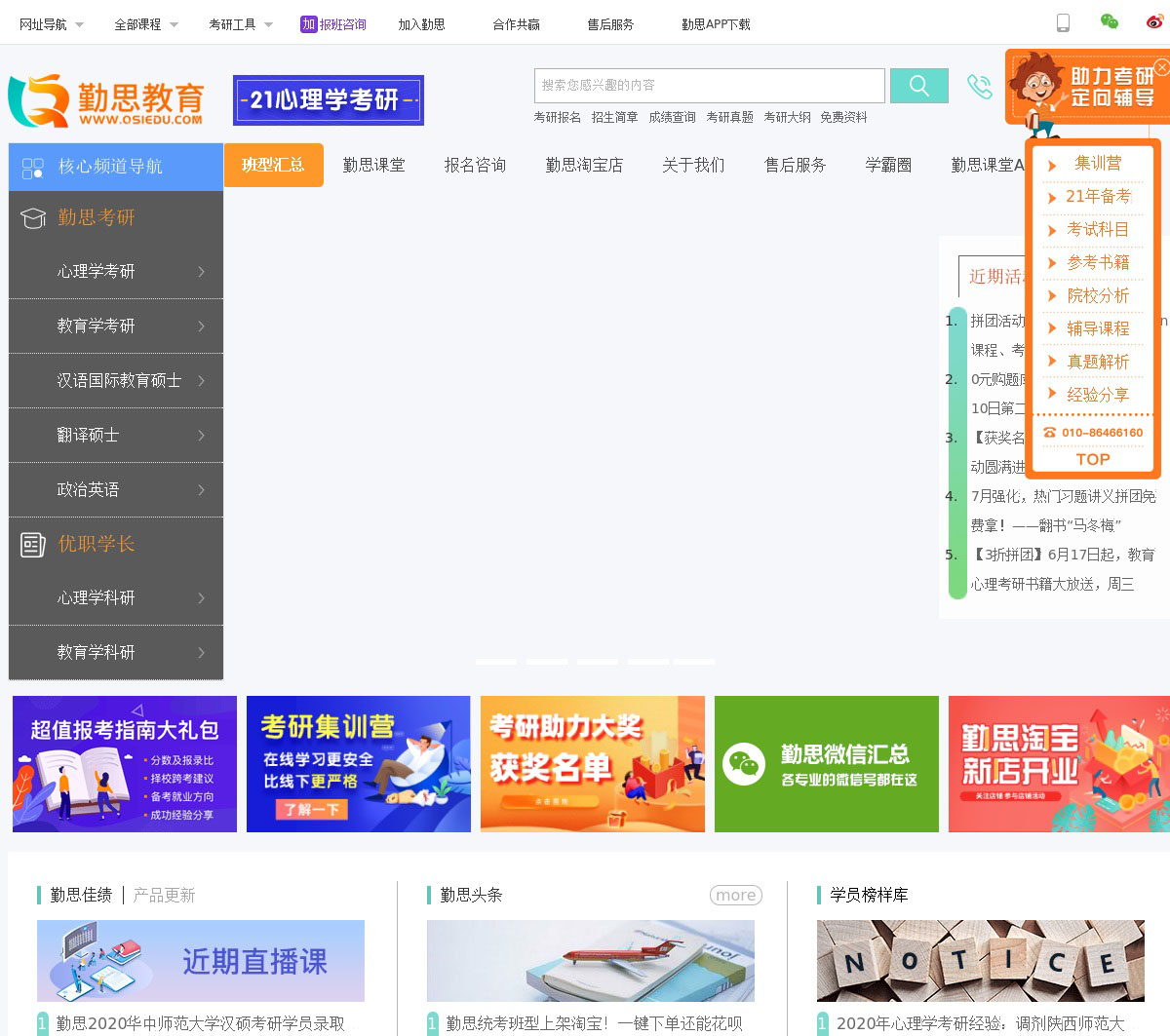Expand 翻译硕士 sidebar item
This screenshot has height=1036, width=1170.
[x=116, y=436]
